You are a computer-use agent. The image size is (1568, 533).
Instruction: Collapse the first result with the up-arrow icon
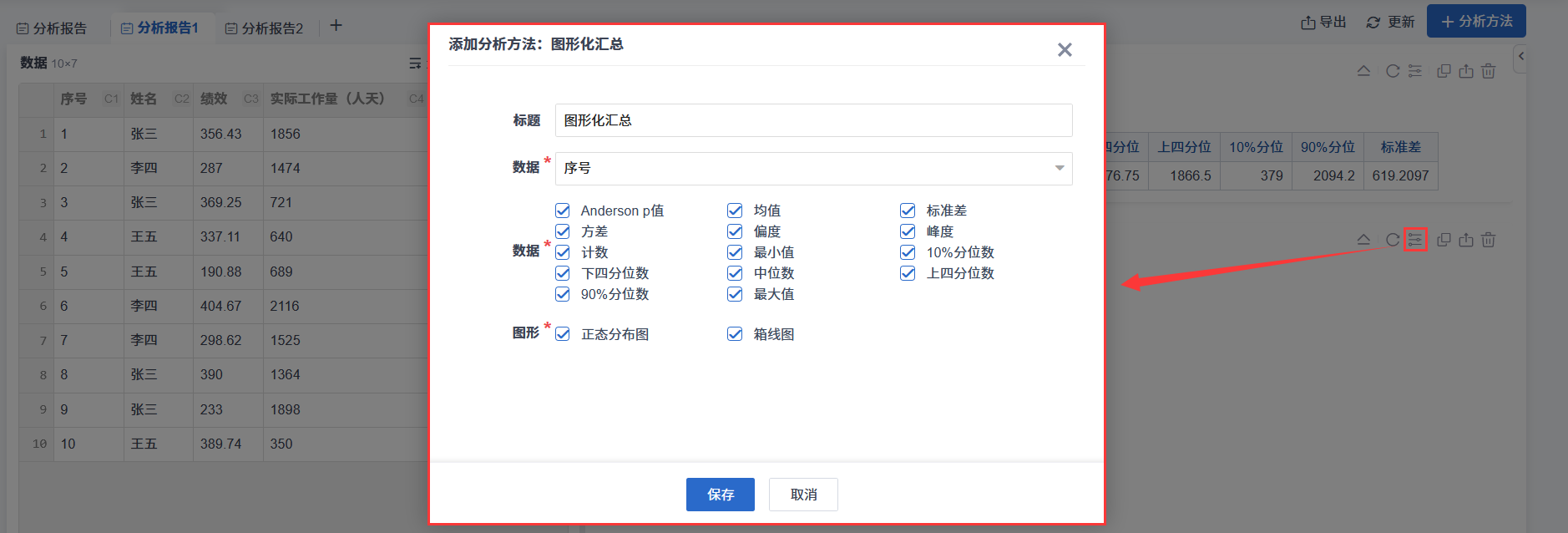click(x=1363, y=72)
